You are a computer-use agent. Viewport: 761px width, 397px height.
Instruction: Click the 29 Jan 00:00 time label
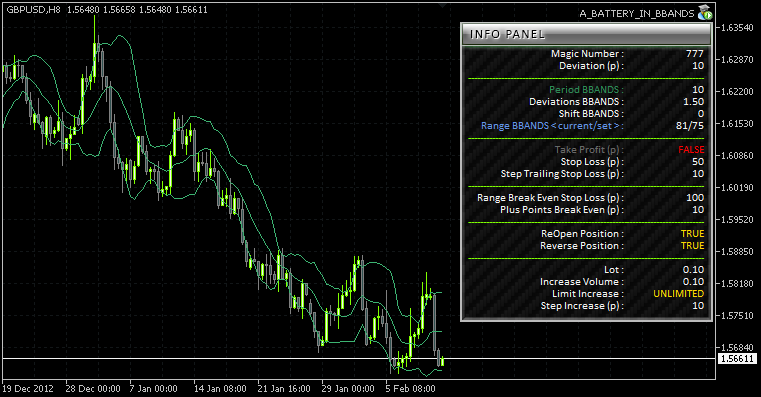click(348, 389)
